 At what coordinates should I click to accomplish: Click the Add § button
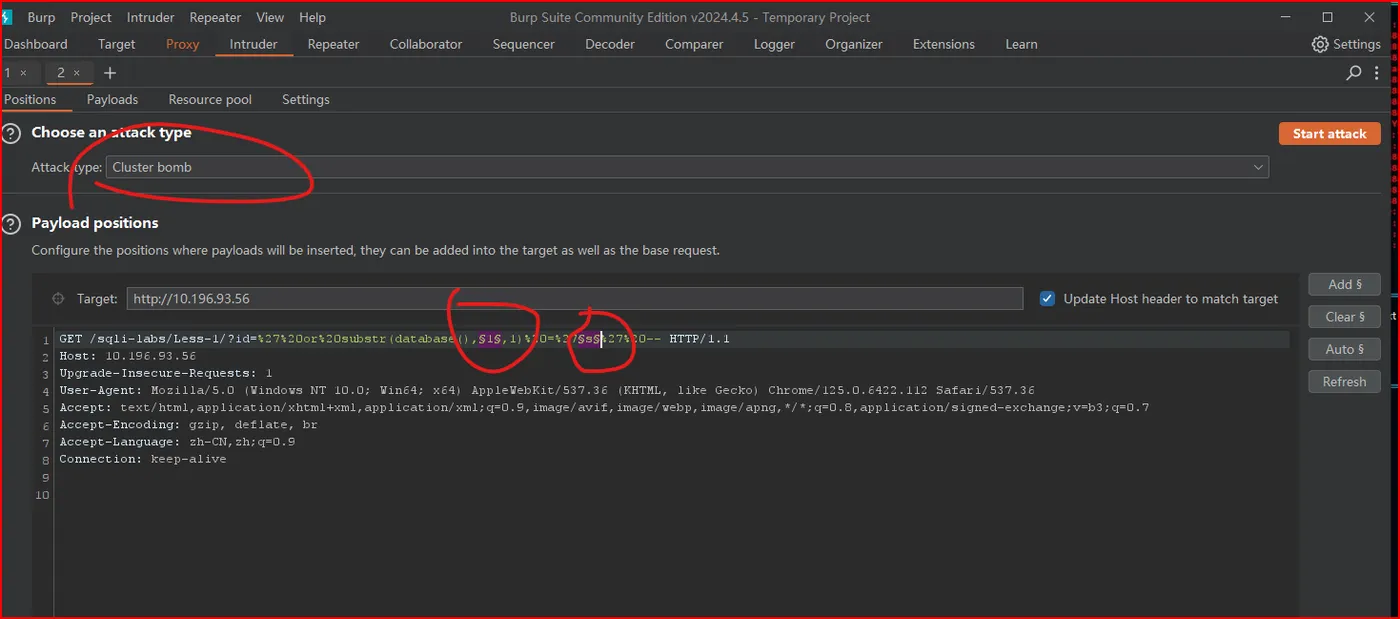click(x=1345, y=285)
